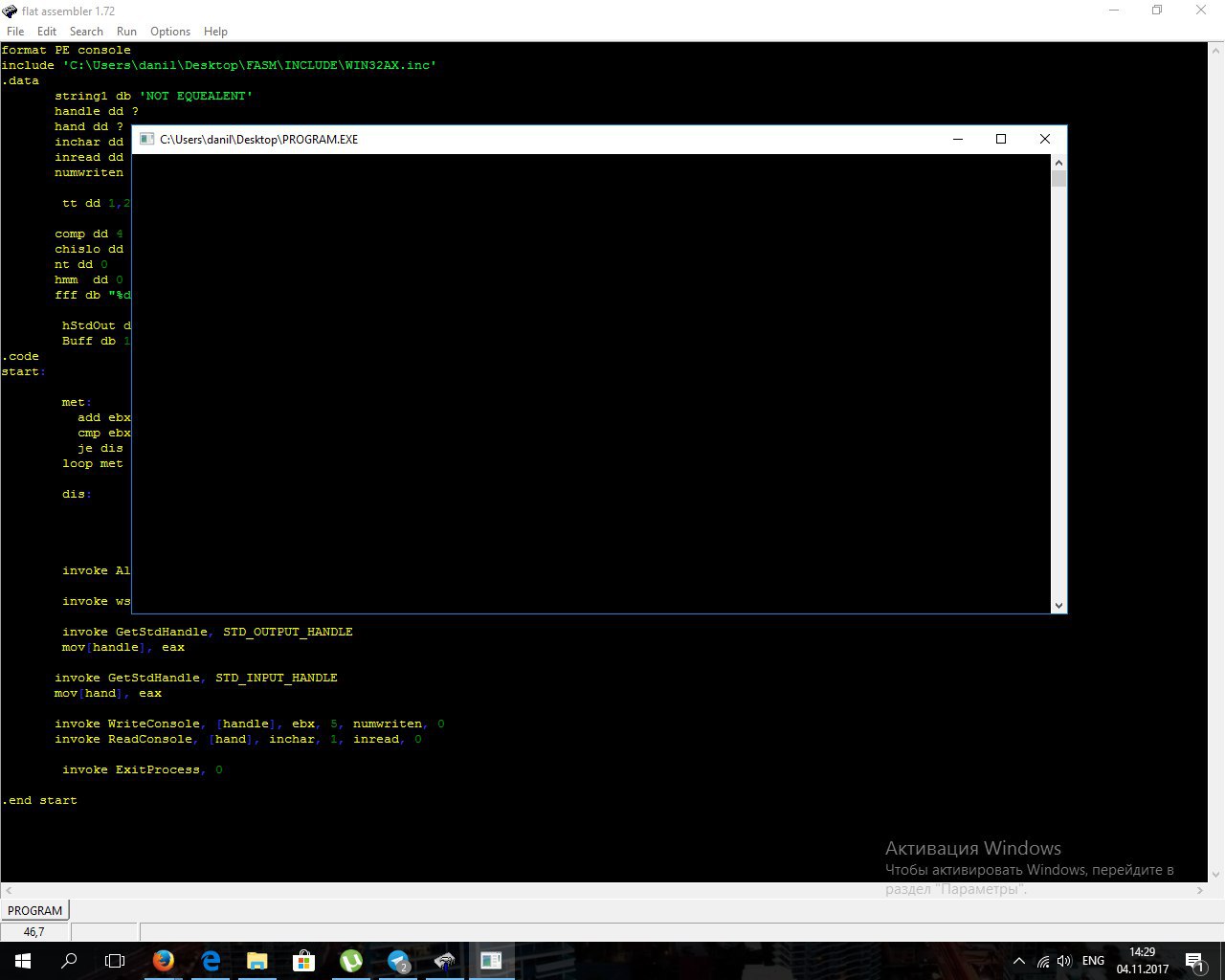The width and height of the screenshot is (1225, 980).
Task: Click the 'loop met' instruction line
Action: [x=93, y=463]
